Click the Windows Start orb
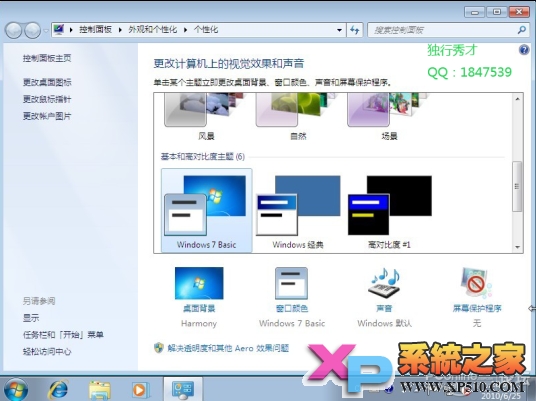 tap(15, 390)
